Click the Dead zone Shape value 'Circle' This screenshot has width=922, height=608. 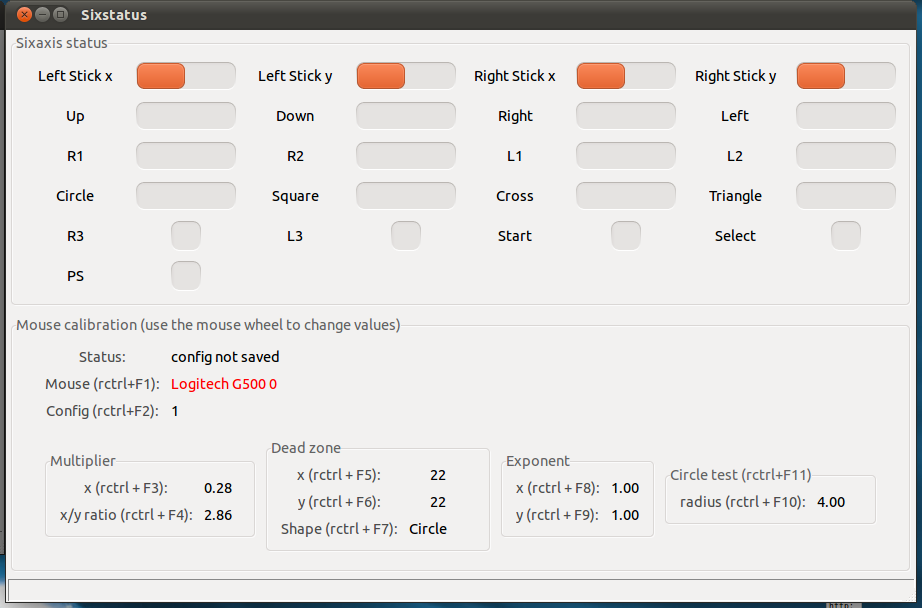[x=428, y=529]
